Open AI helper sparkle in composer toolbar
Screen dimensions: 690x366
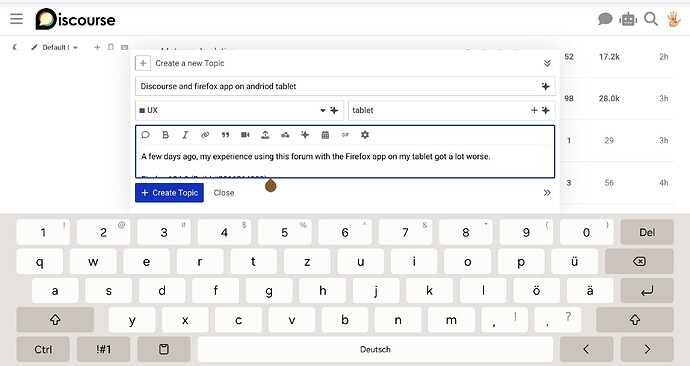pyautogui.click(x=305, y=135)
